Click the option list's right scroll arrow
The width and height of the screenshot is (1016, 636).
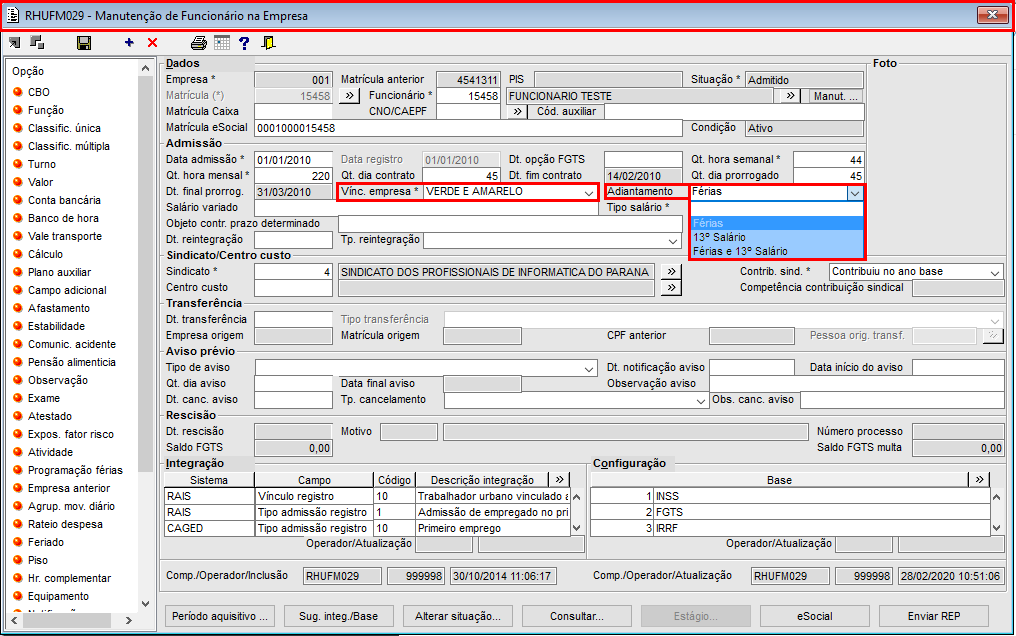point(128,620)
